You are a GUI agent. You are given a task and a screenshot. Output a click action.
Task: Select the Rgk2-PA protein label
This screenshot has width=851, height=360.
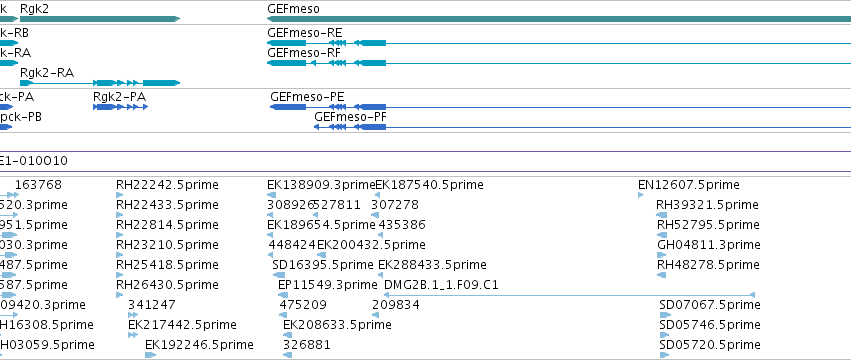point(119,97)
